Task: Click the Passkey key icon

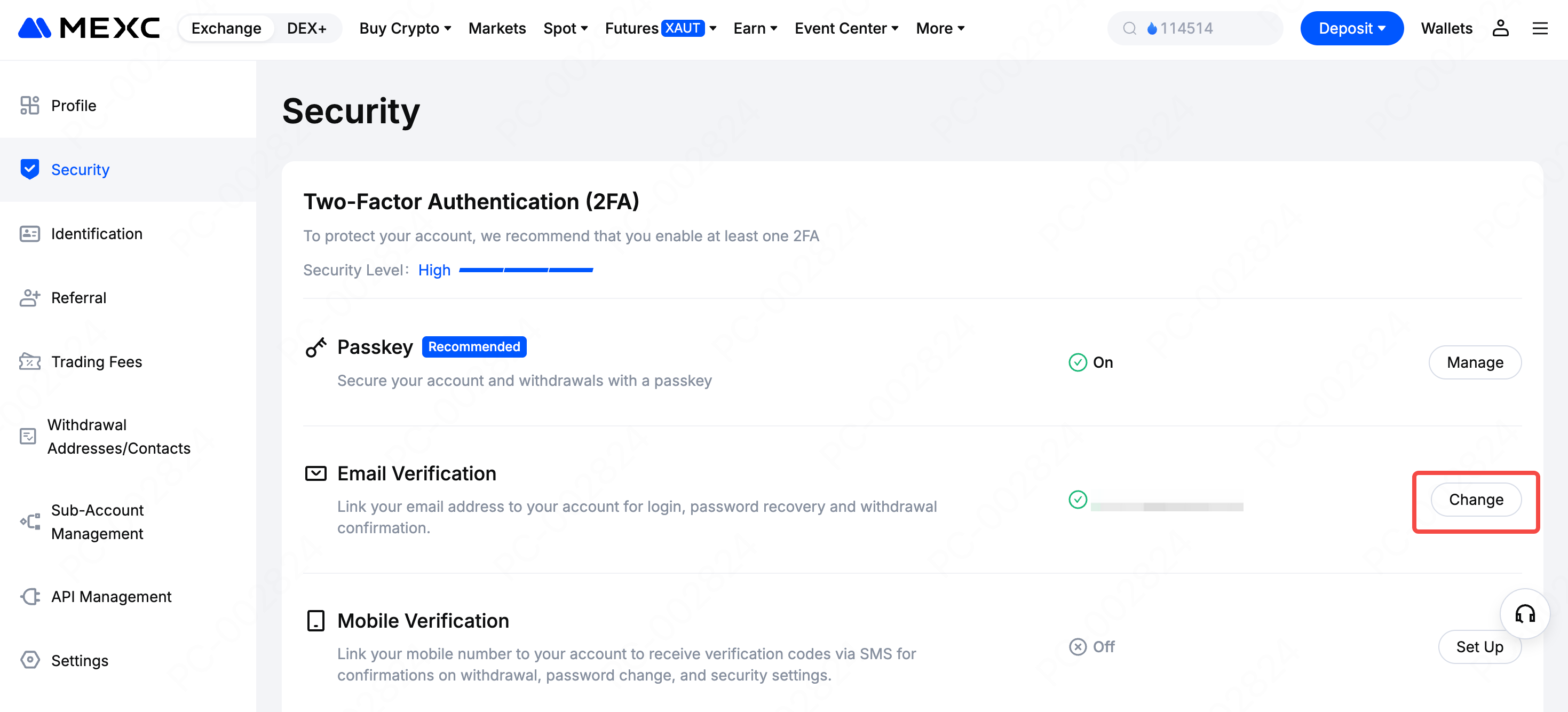Action: (316, 347)
